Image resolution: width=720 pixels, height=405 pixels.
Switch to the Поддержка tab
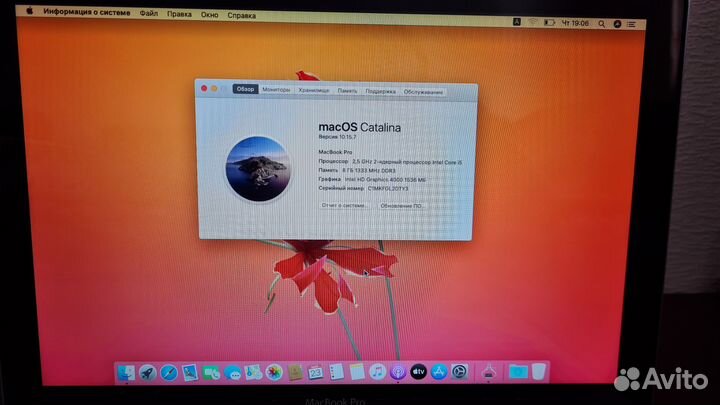(x=380, y=91)
